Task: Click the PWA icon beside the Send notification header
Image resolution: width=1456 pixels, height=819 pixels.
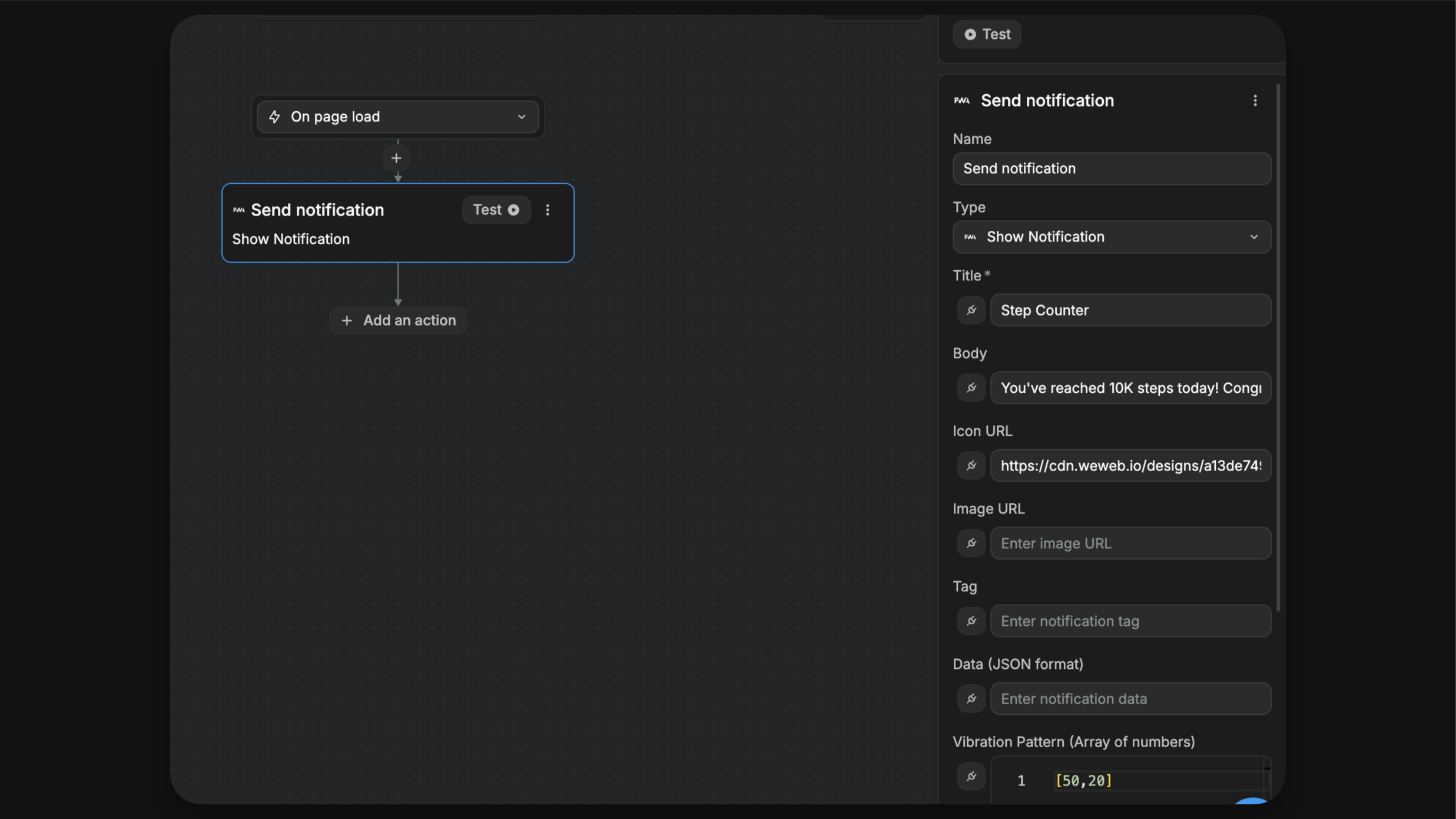Action: 962,100
